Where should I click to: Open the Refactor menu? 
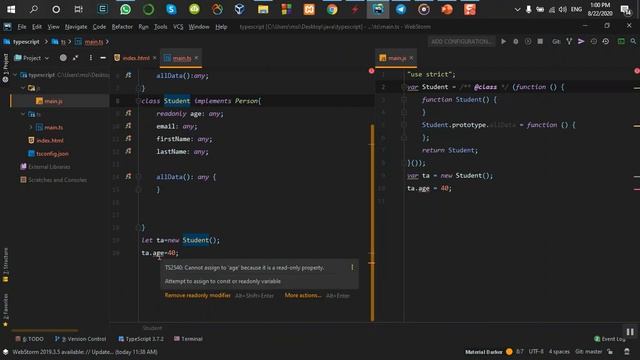coord(122,27)
